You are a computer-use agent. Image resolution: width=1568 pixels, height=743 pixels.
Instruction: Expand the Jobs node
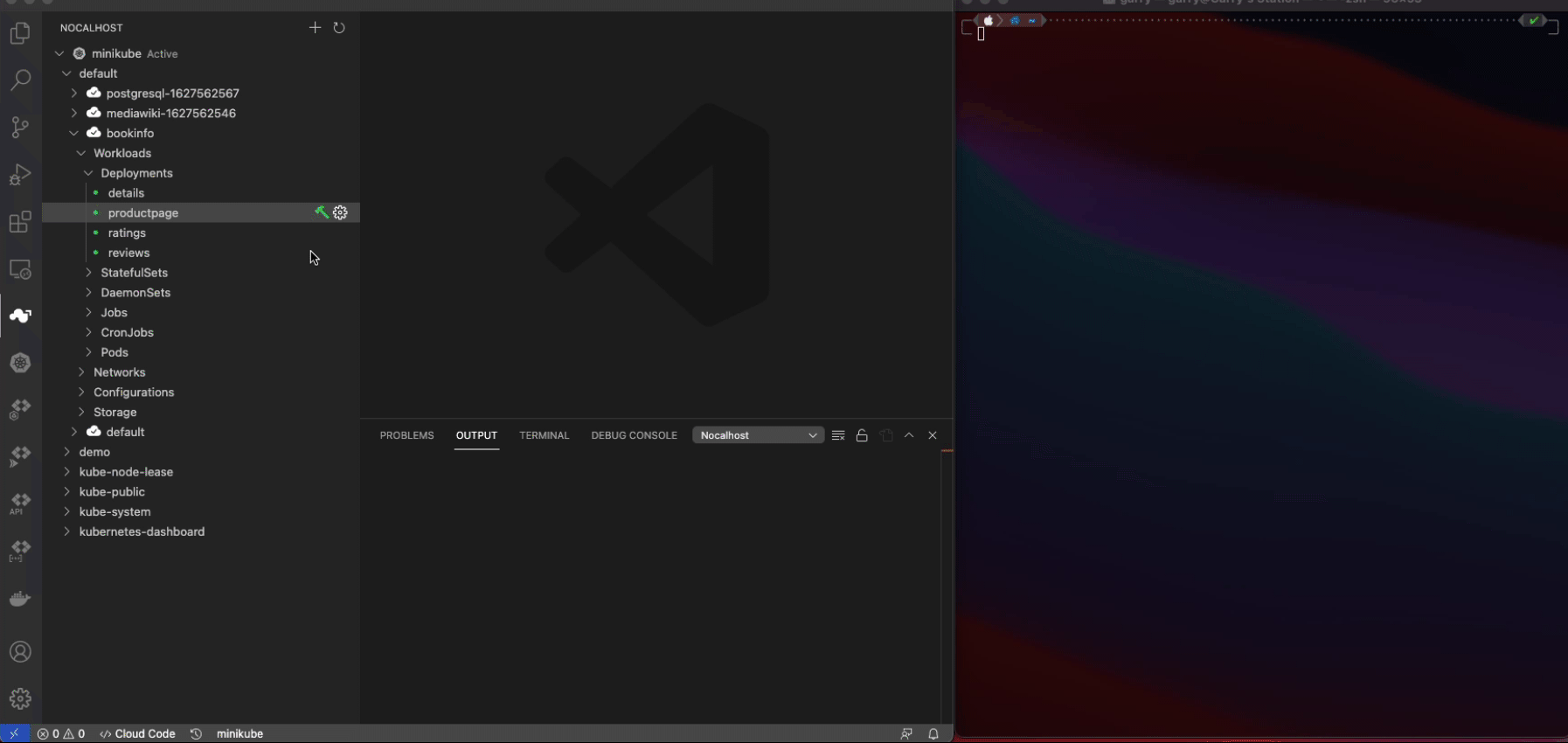pos(88,312)
